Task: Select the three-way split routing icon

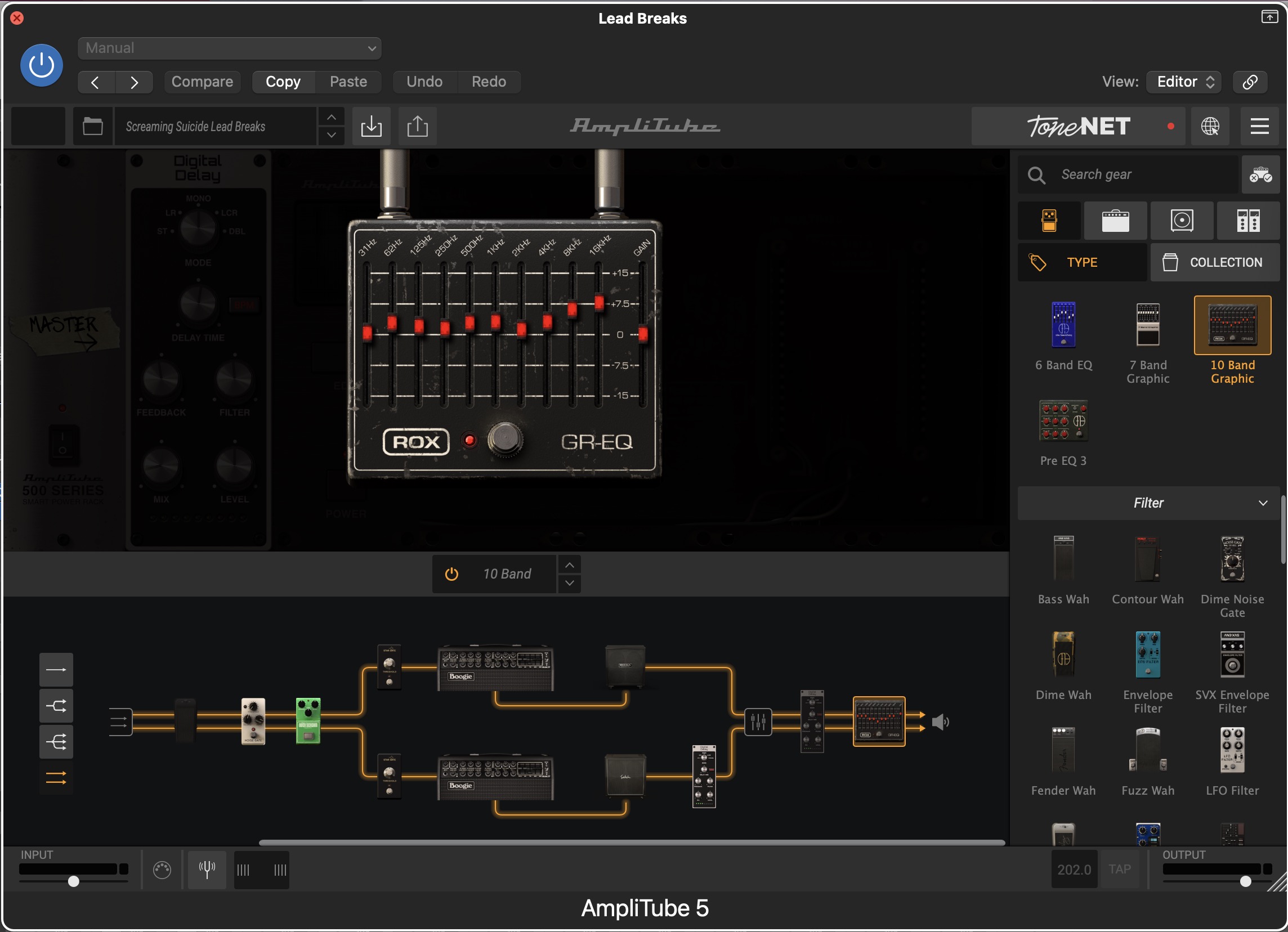Action: [56, 742]
